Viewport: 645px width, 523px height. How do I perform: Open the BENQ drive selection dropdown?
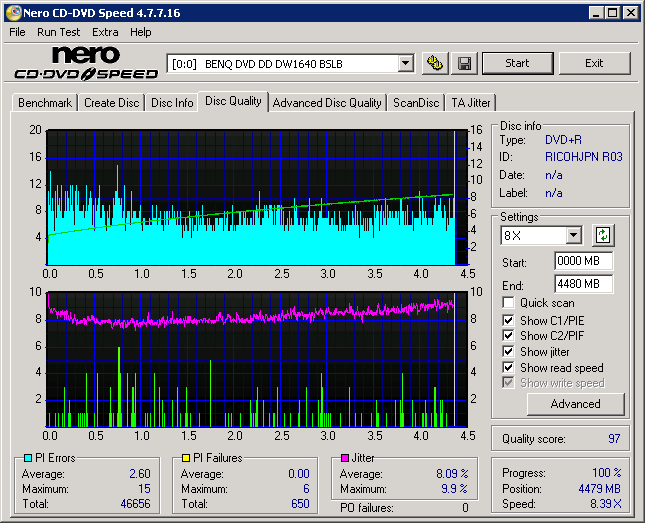coord(405,63)
